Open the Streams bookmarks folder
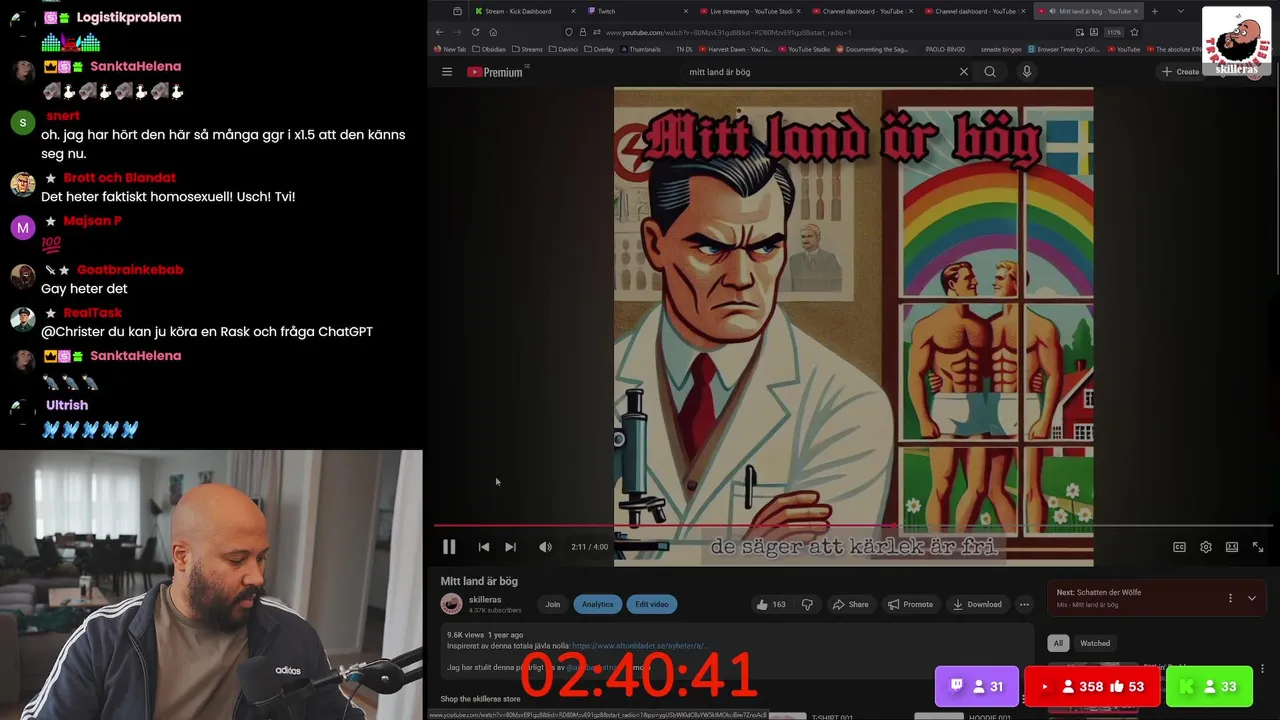The width and height of the screenshot is (1280, 720). point(527,49)
